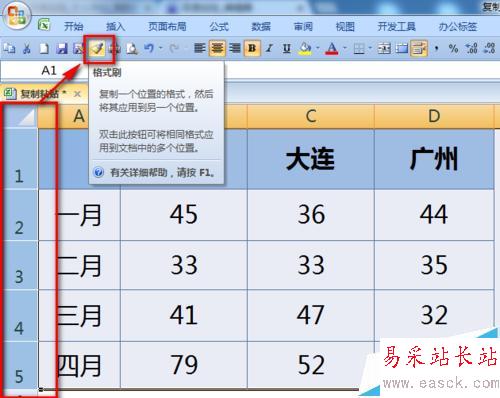Apply percent style format

click(453, 49)
